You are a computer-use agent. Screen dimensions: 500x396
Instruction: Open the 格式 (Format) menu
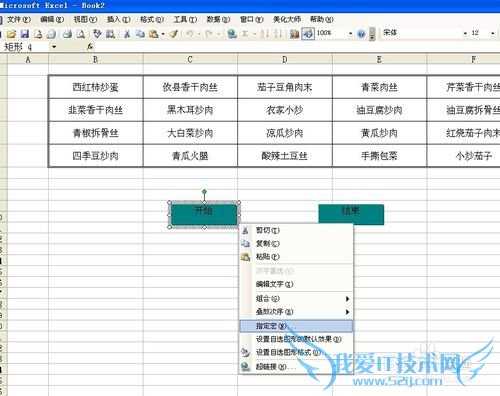pyautogui.click(x=152, y=19)
